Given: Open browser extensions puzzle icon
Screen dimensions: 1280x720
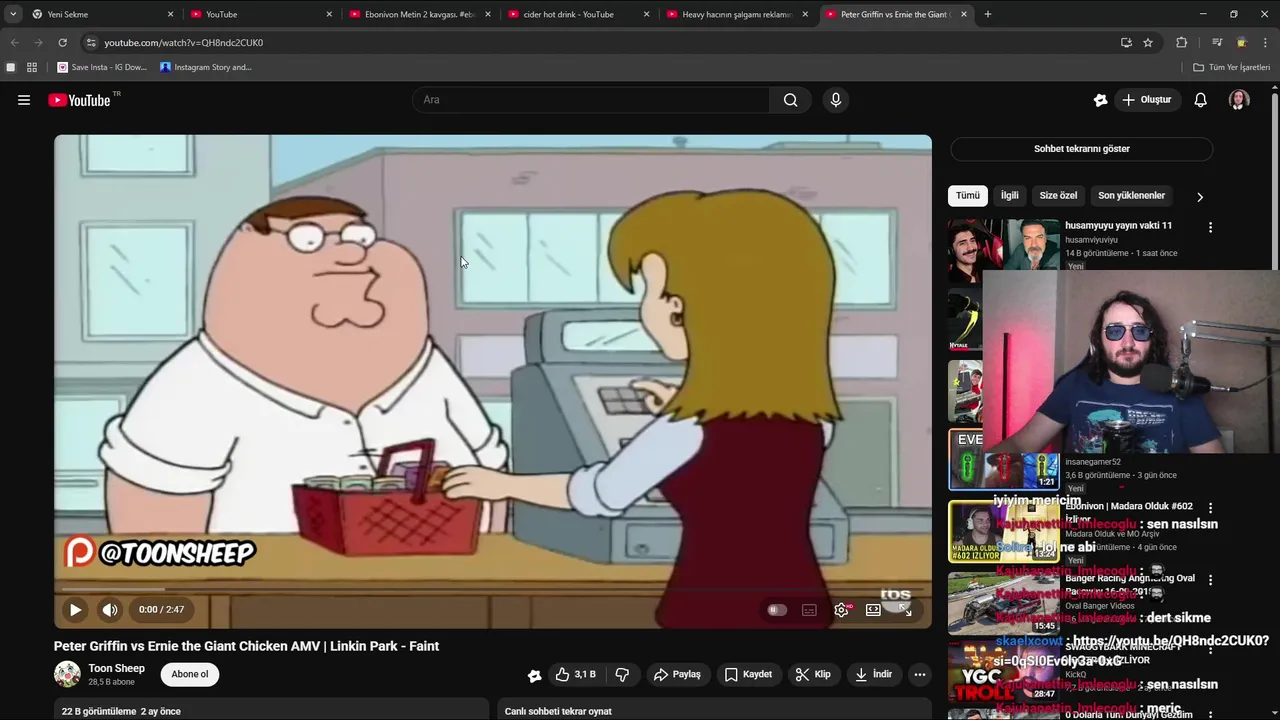Looking at the screenshot, I should 1182,43.
